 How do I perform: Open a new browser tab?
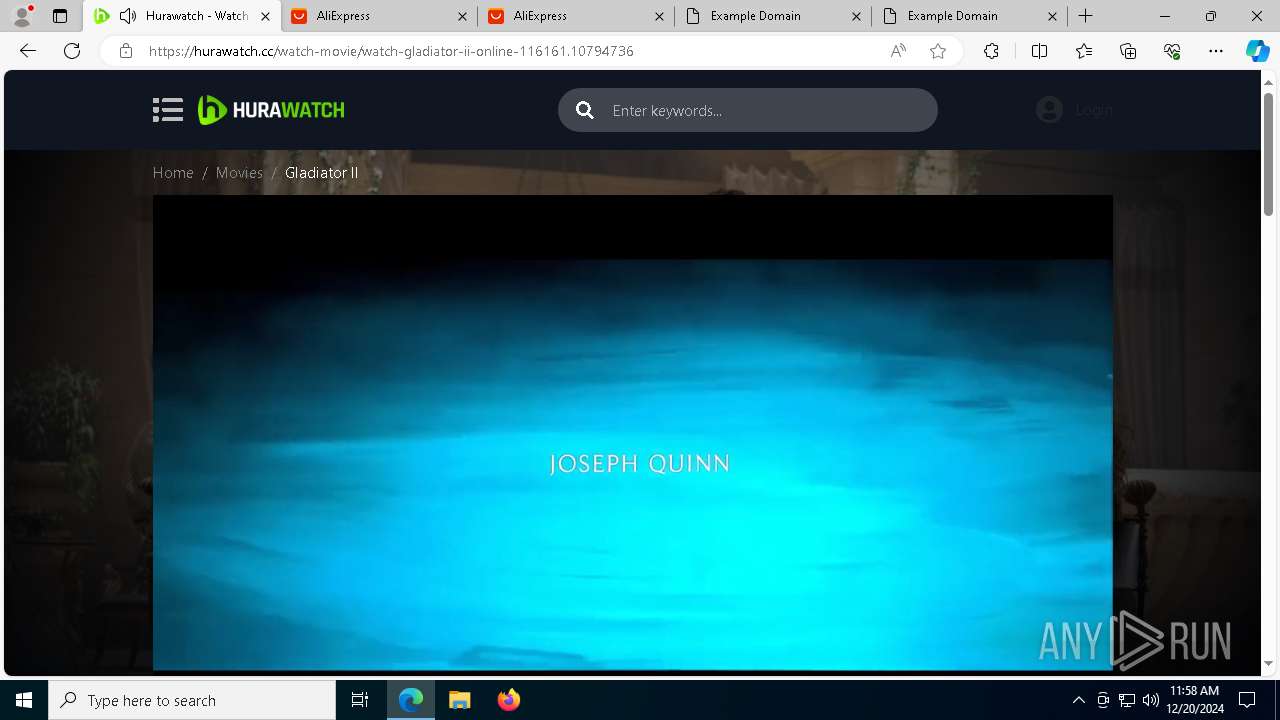coord(1086,16)
